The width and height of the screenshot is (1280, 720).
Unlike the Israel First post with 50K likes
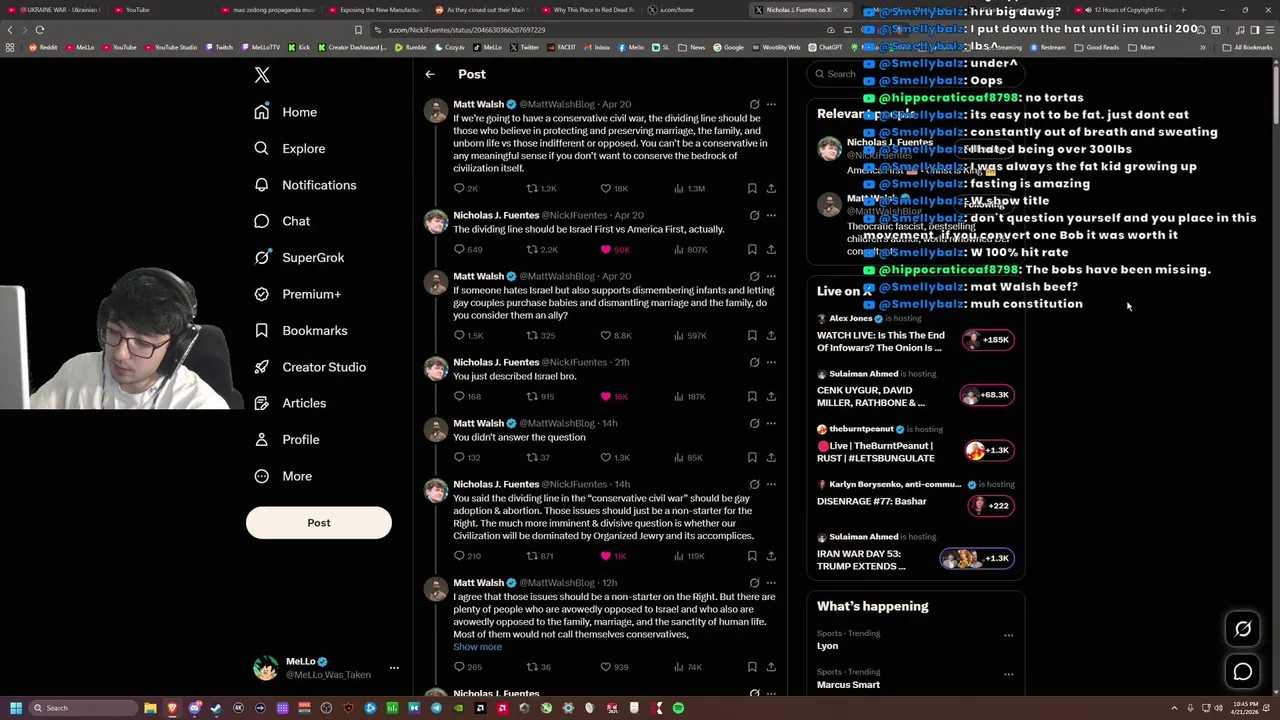pos(613,249)
